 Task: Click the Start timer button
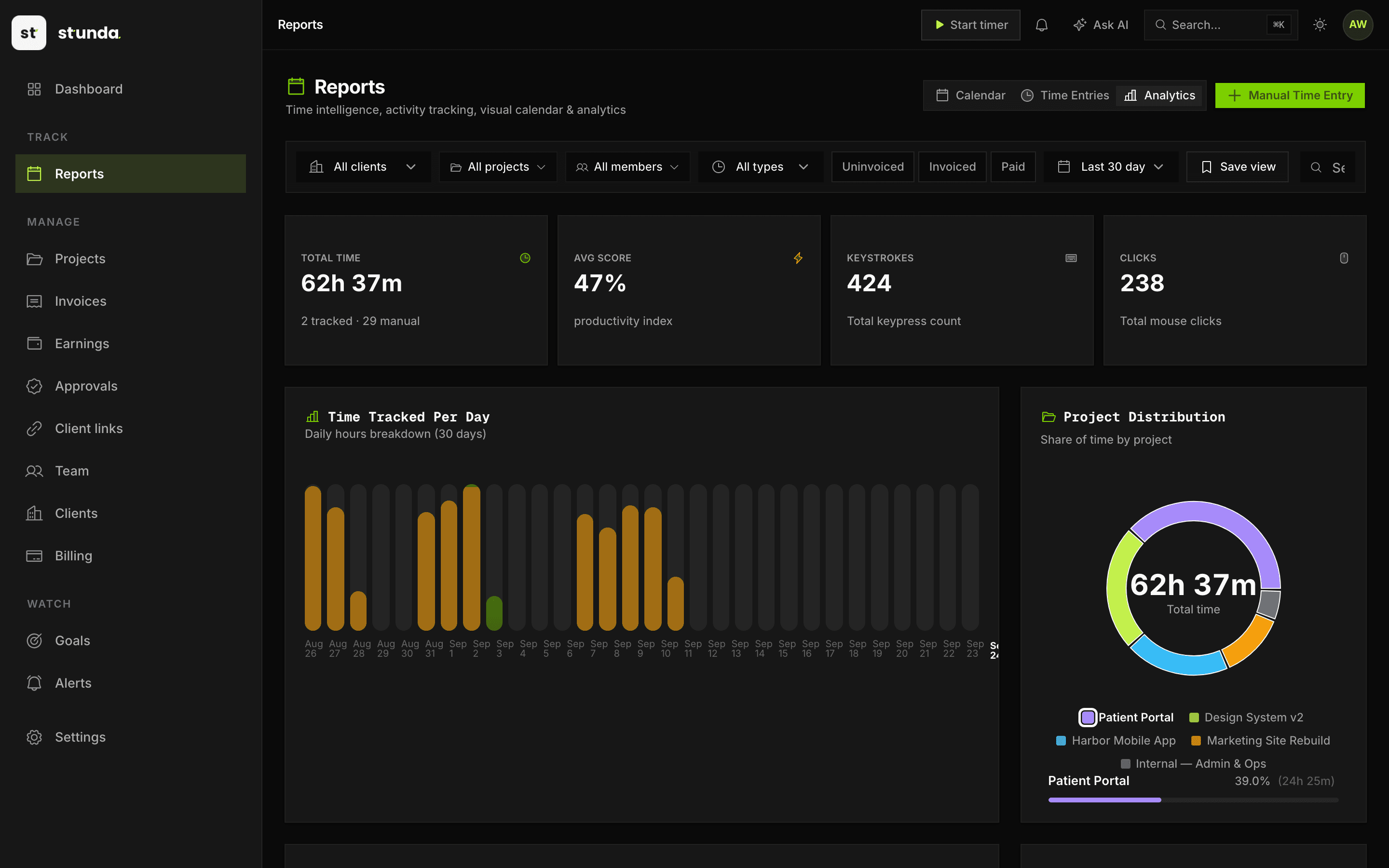(970, 25)
